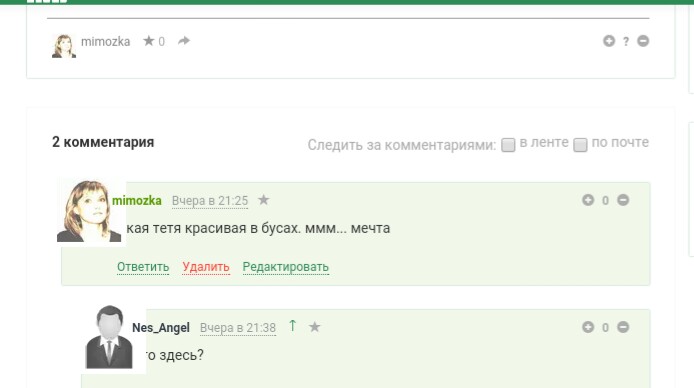The width and height of the screenshot is (694, 388).
Task: Open mimozka's large comment avatar
Action: (89, 211)
